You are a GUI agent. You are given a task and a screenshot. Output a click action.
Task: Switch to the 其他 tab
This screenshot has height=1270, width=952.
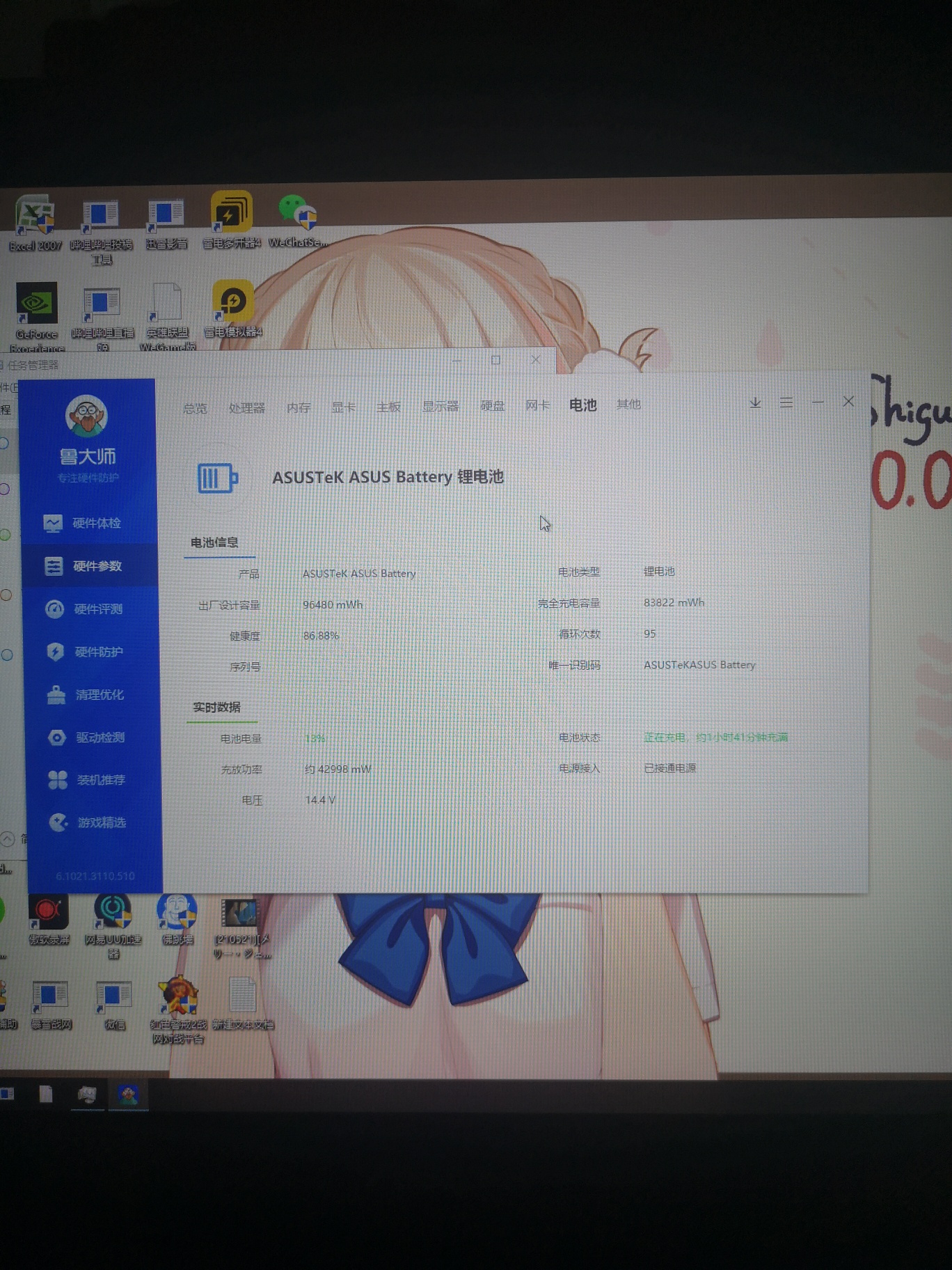point(628,404)
